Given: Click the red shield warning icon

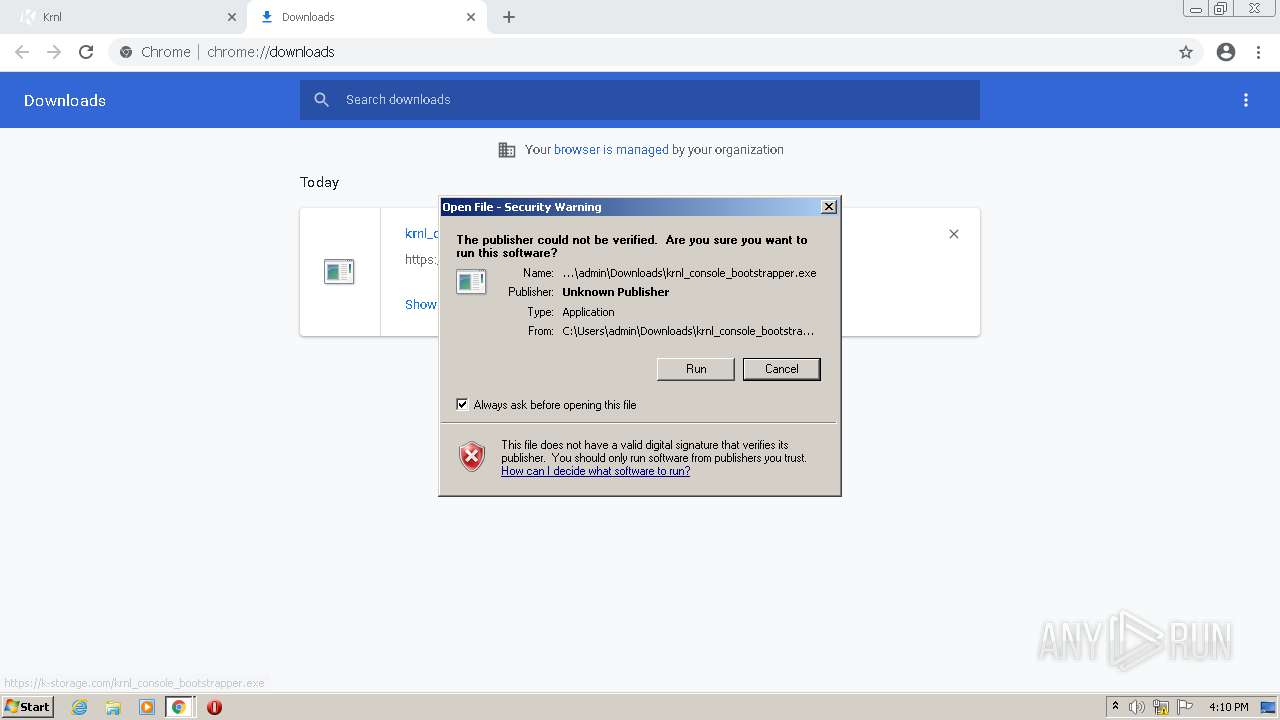Looking at the screenshot, I should 472,457.
